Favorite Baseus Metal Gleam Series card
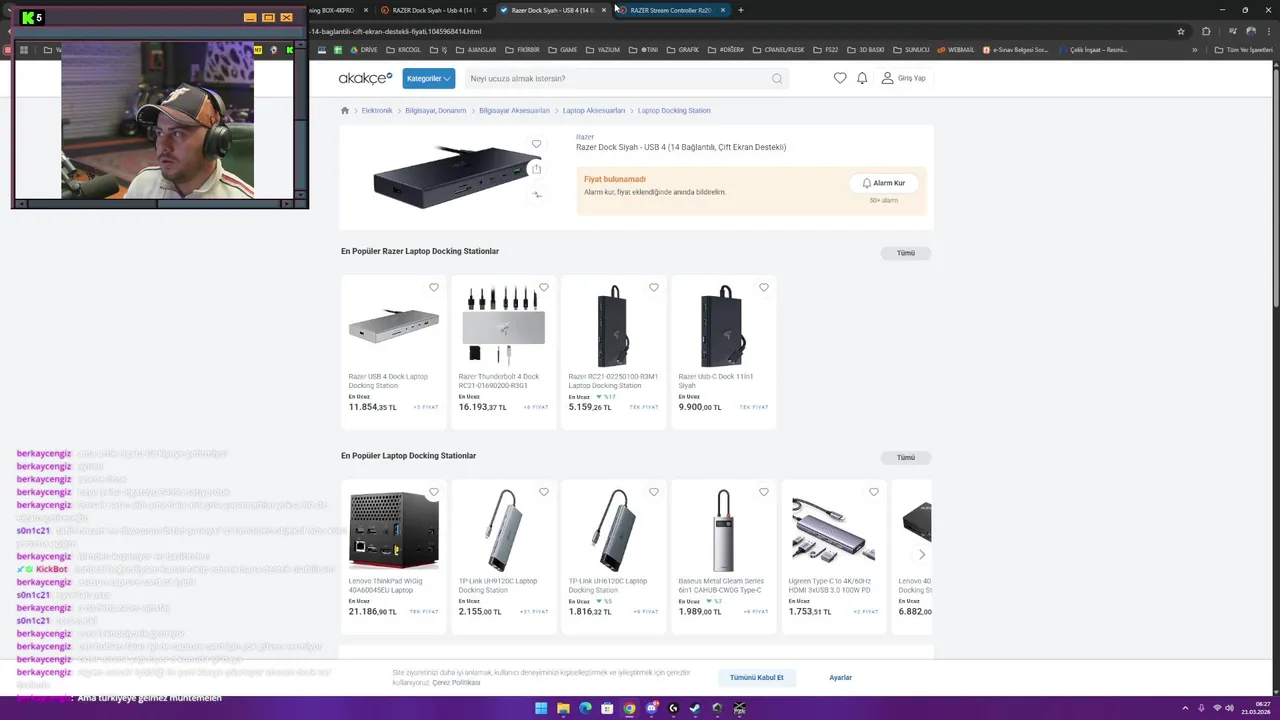1280x720 pixels. pyautogui.click(x=764, y=492)
